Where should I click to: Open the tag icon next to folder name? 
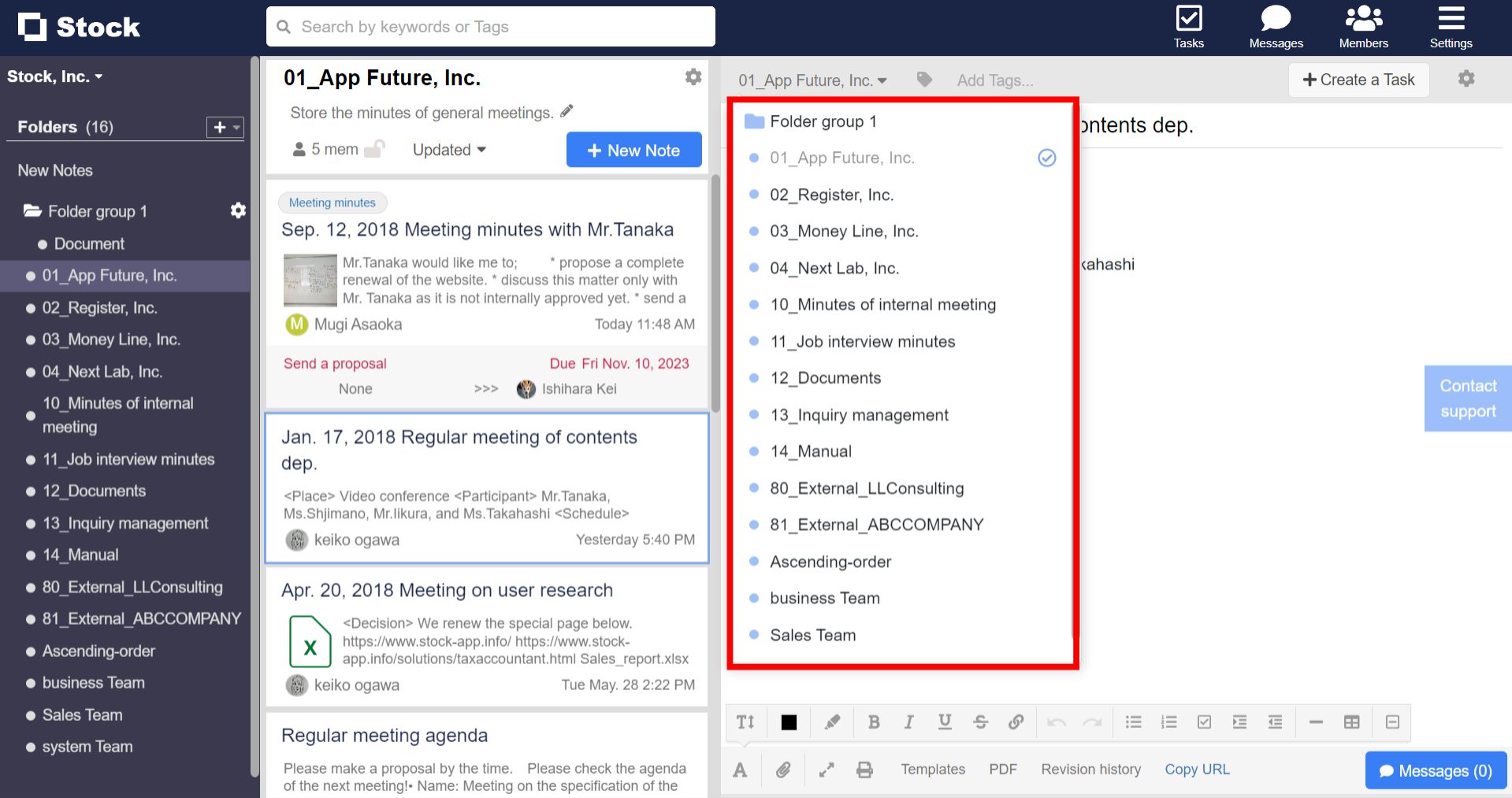click(x=923, y=80)
